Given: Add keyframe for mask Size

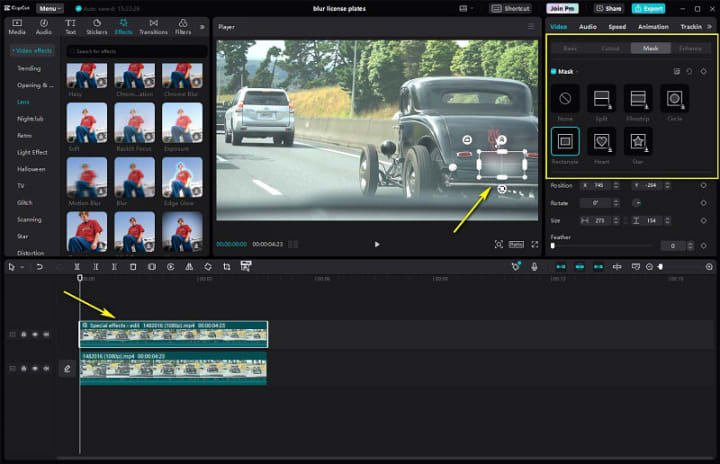Looking at the screenshot, I should pos(703,221).
